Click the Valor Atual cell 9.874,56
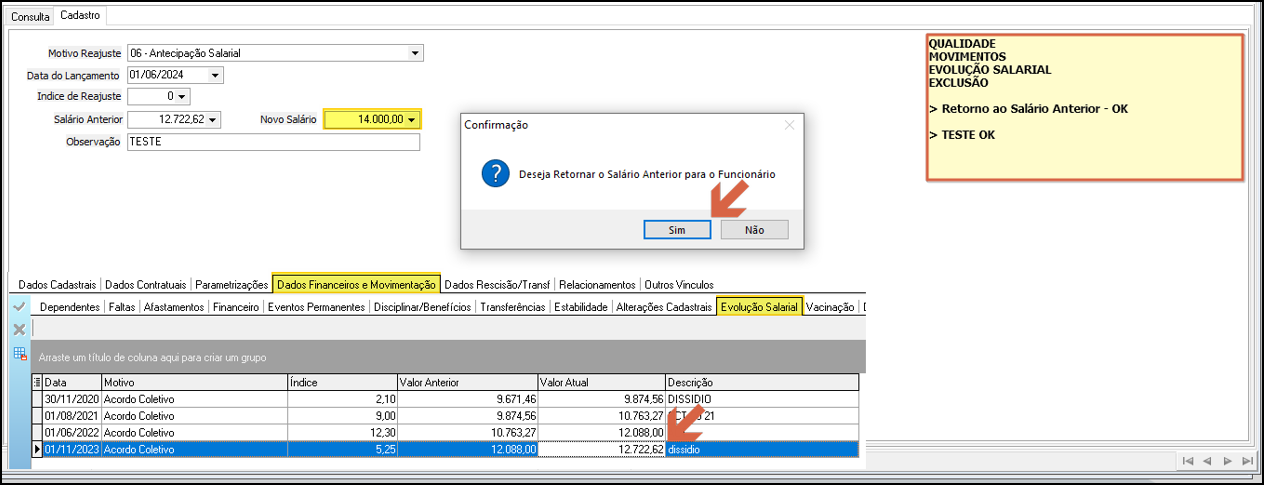 coord(601,398)
